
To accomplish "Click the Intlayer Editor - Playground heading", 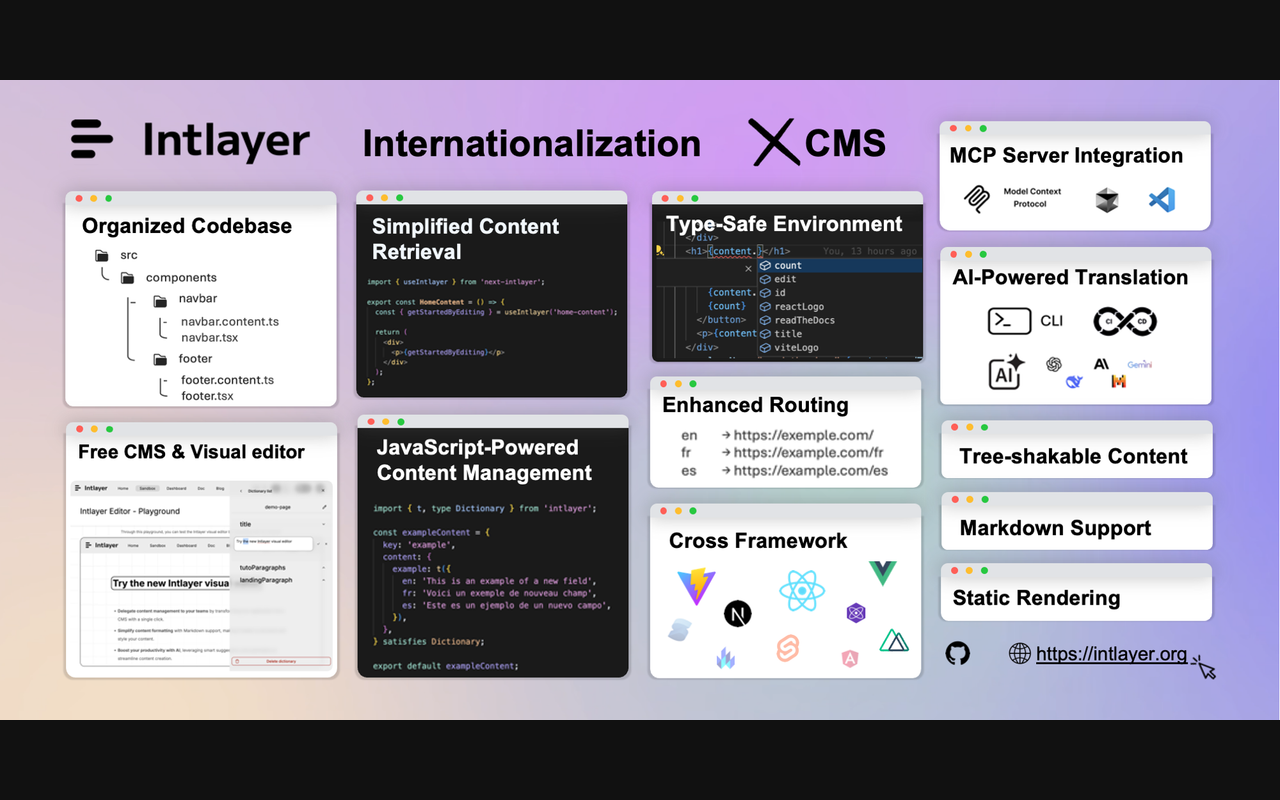I will [x=130, y=511].
